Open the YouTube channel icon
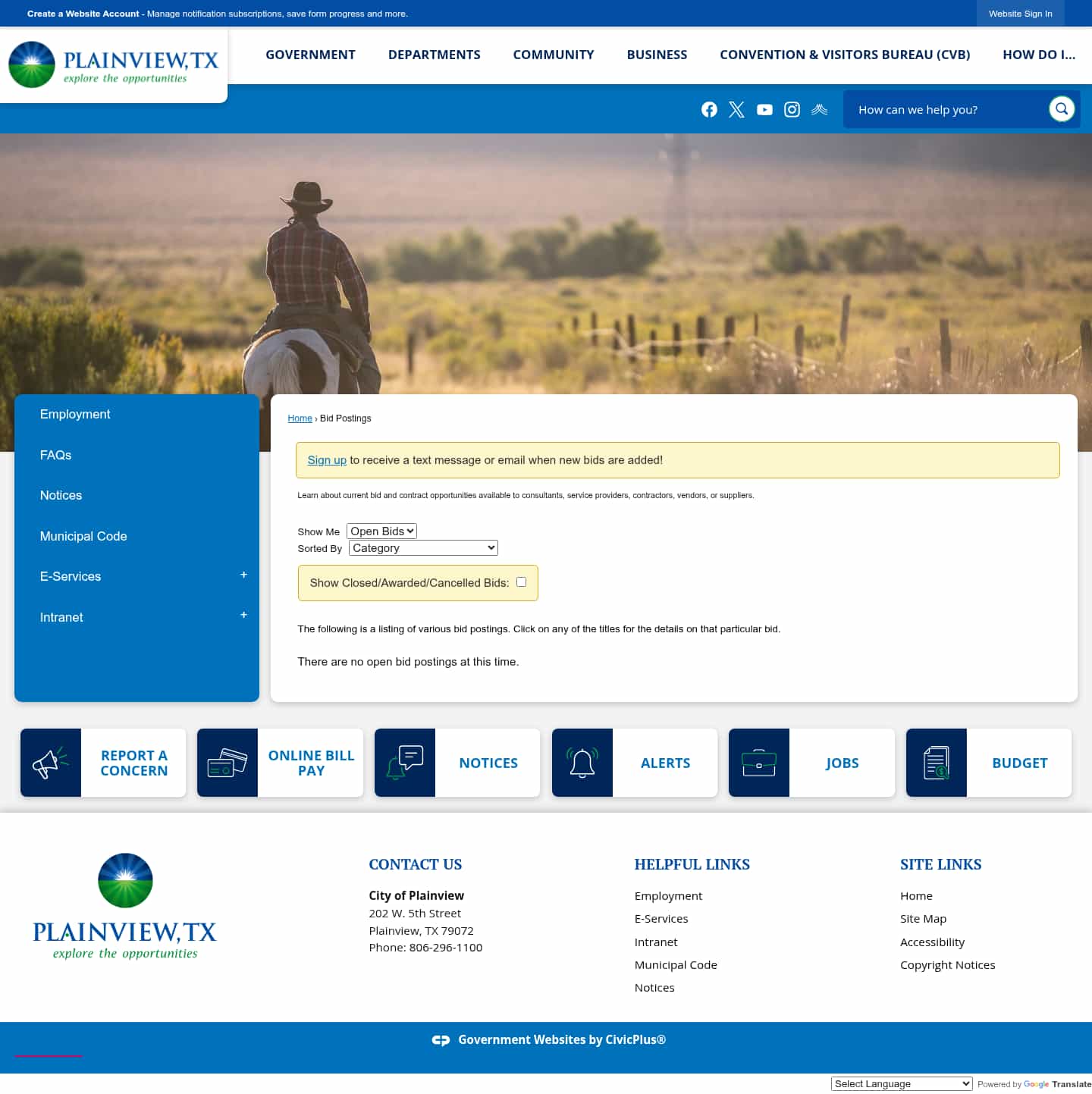This screenshot has width=1092, height=1094. [x=764, y=109]
